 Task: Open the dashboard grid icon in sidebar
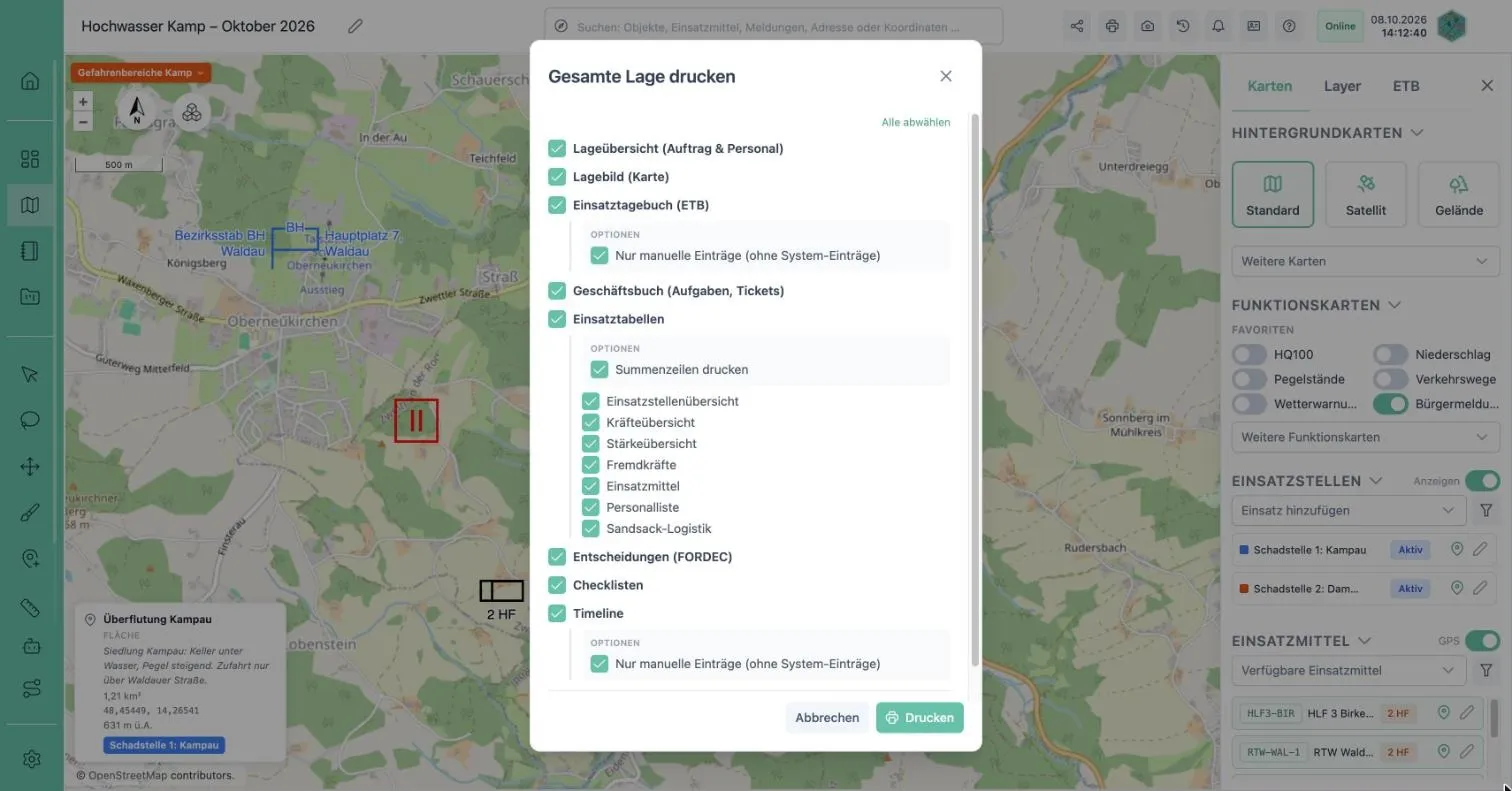click(30, 159)
